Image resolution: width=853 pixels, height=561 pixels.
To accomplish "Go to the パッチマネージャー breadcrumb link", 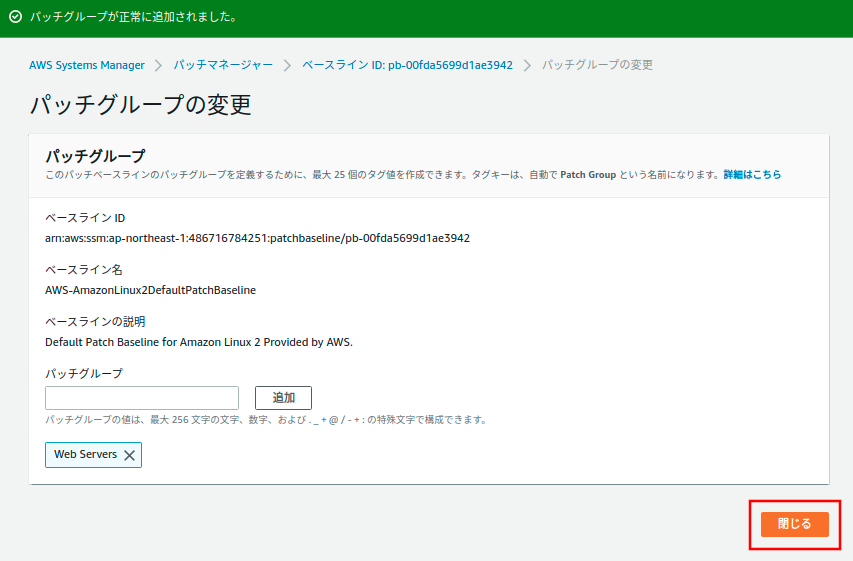I will (222, 65).
